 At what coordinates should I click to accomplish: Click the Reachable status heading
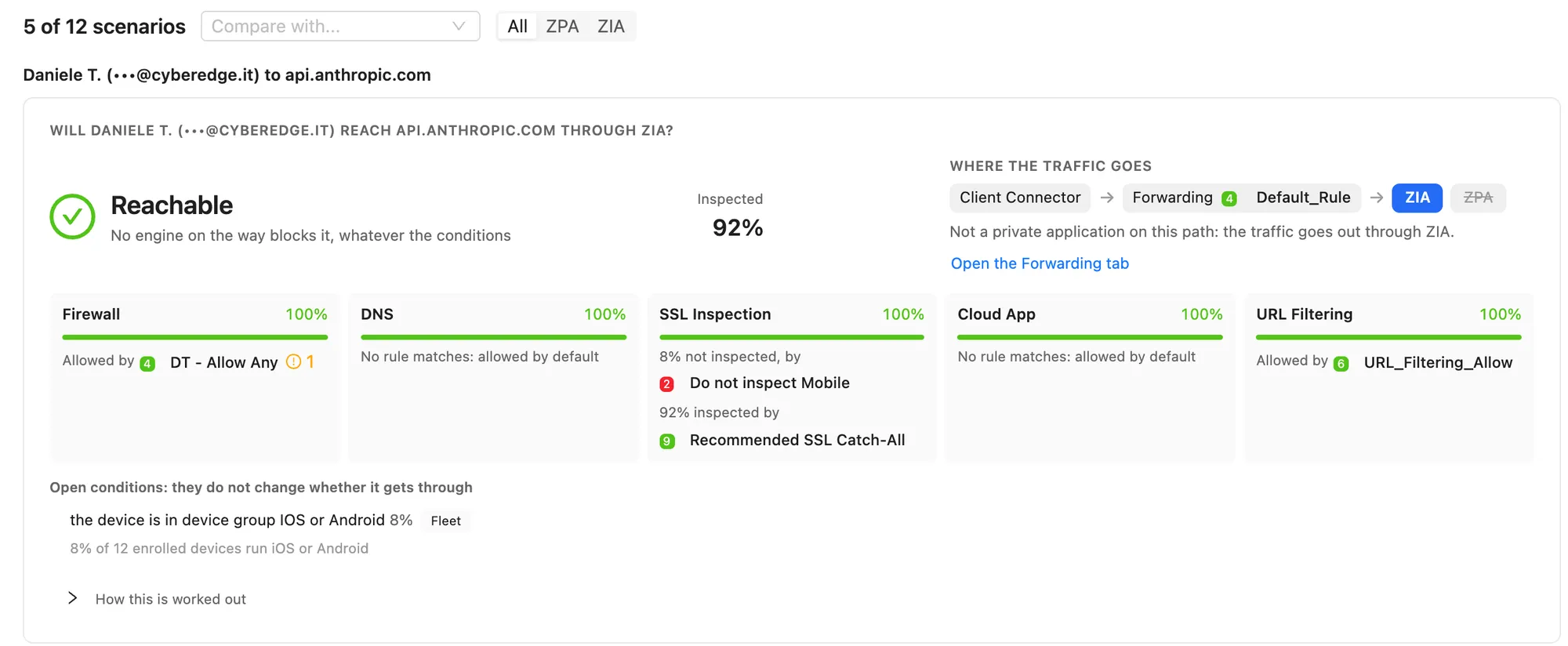pyautogui.click(x=172, y=205)
